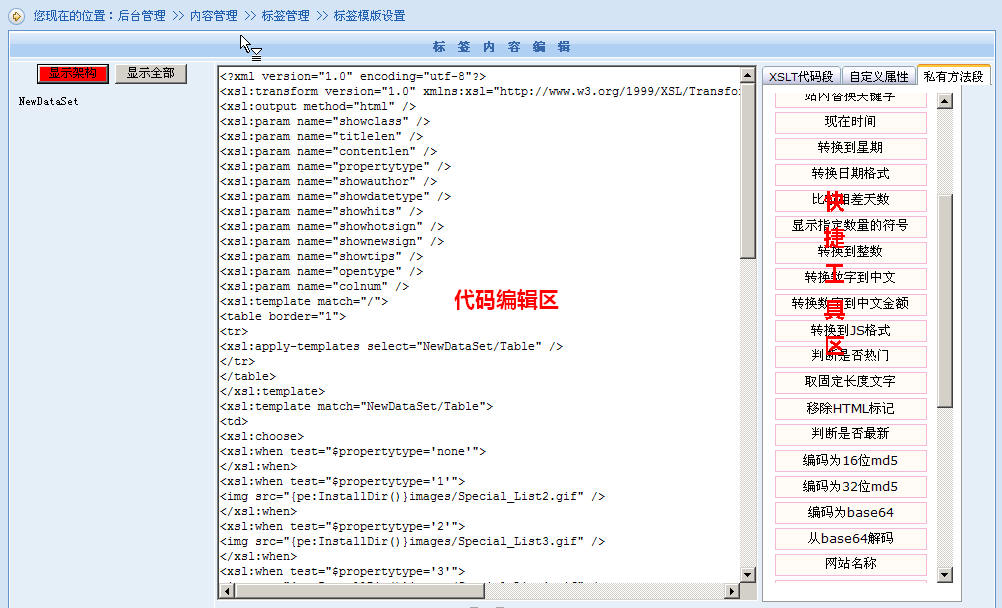The image size is (1002, 608).
Task: Go to 标签管理 via the breadcrumb
Action: pyautogui.click(x=285, y=16)
